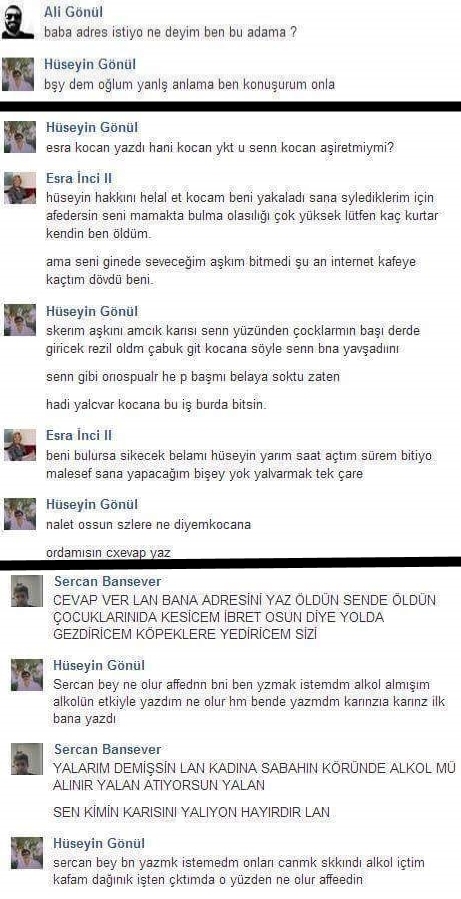Open Hüseyin Gönül name above 'Sercan bey ne olur affednn'
The width and height of the screenshot is (461, 899).
click(x=99, y=666)
